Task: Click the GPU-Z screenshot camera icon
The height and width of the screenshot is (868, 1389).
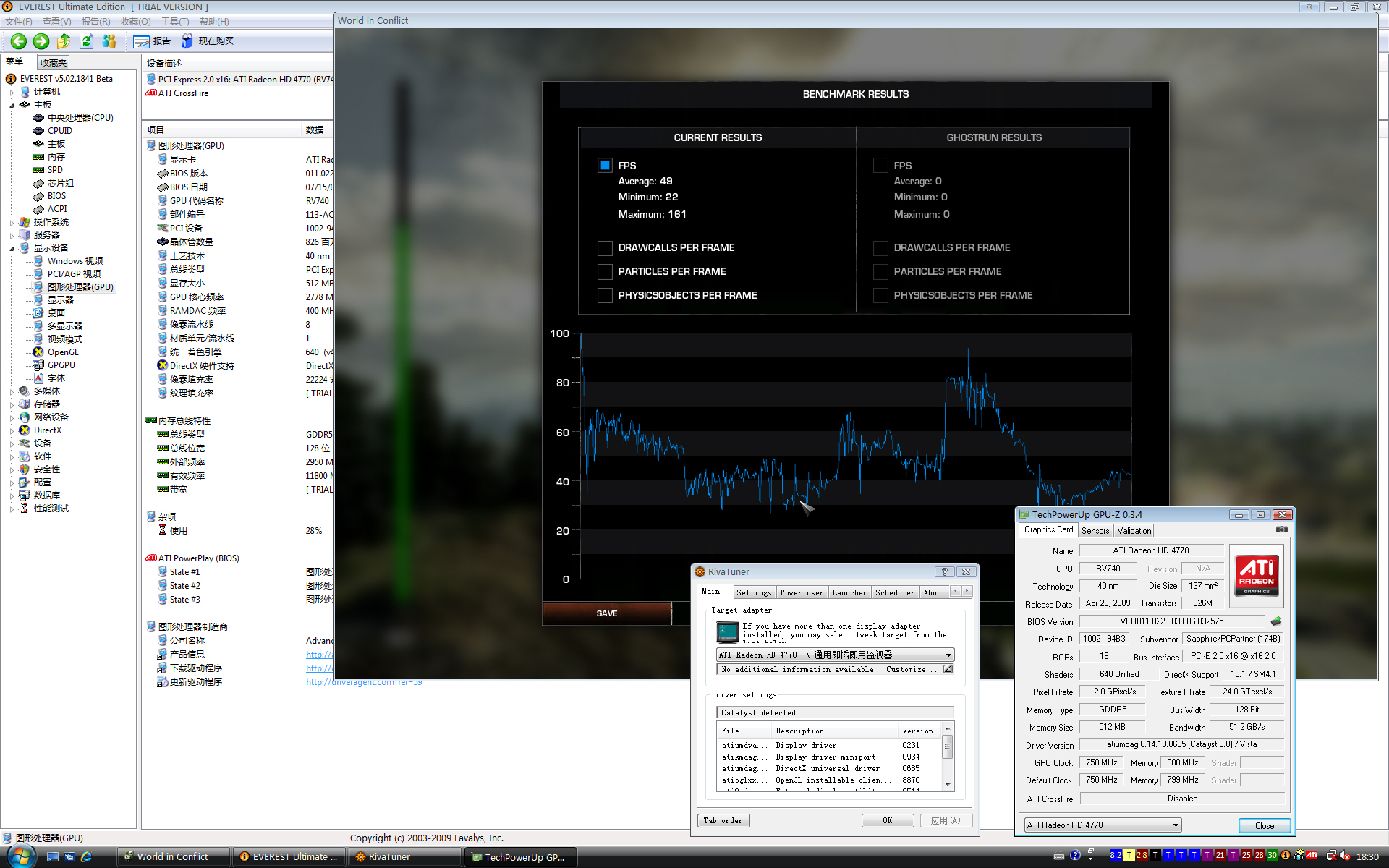Action: coord(1281,529)
